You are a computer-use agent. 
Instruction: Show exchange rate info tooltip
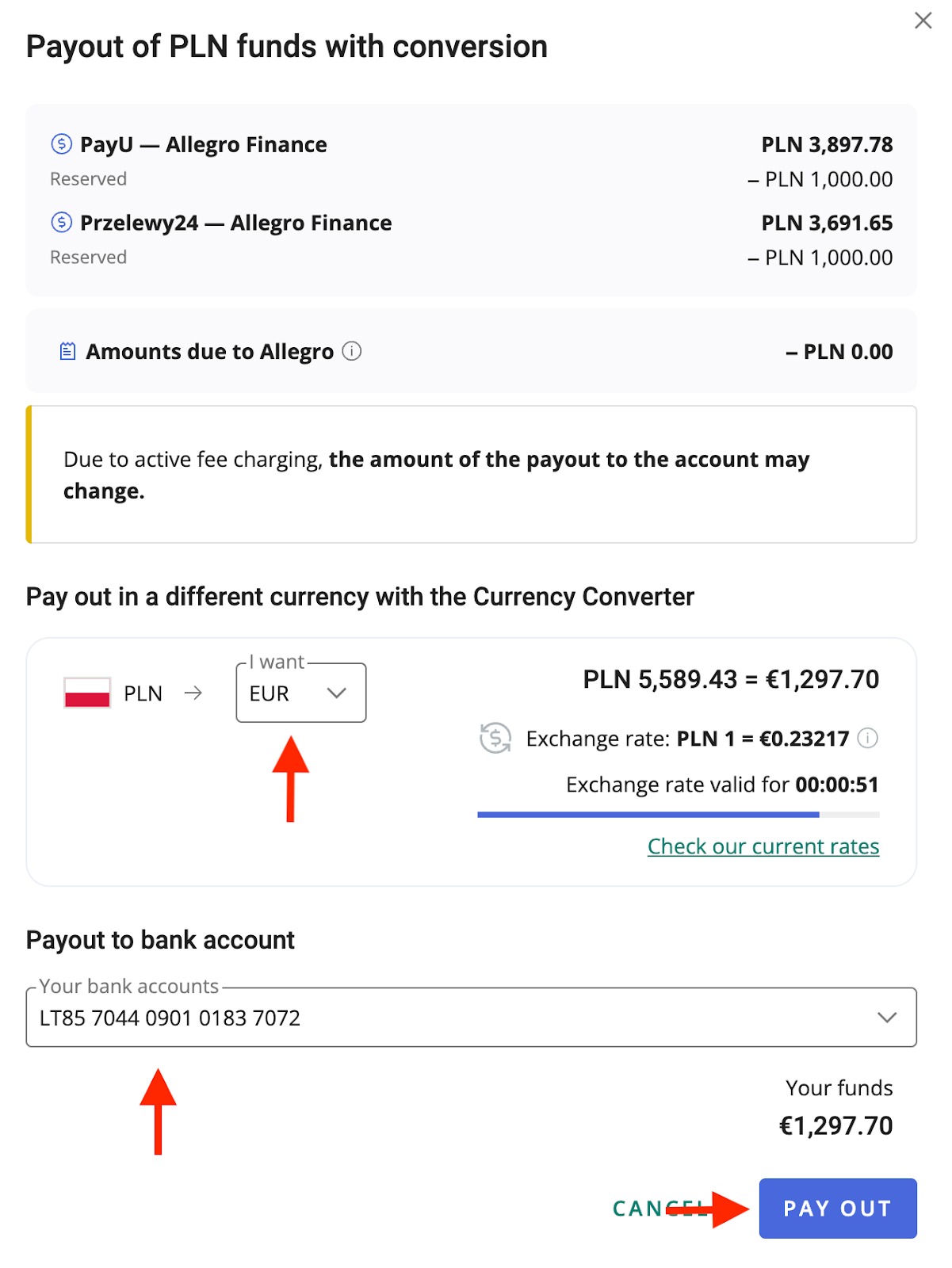pos(869,739)
